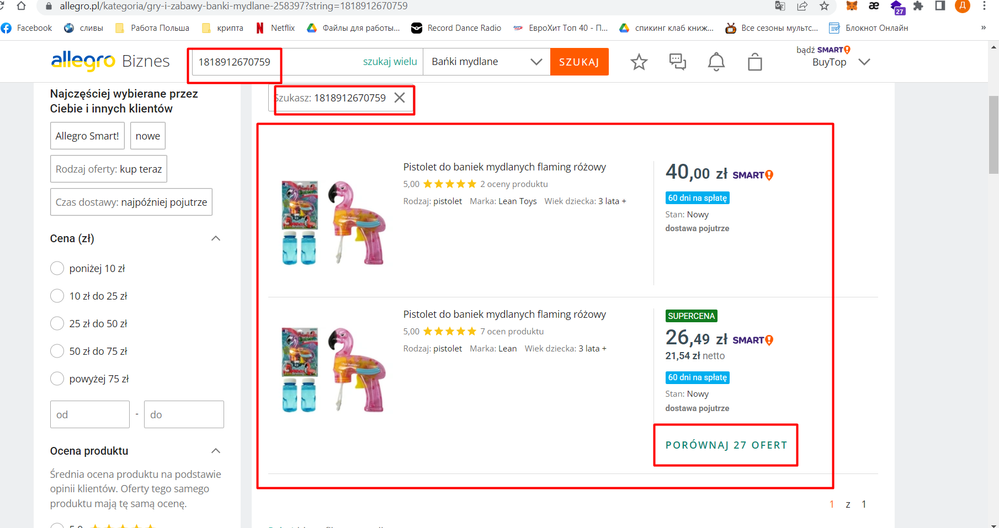This screenshot has height=528, width=999.
Task: Open the browser extensions puzzle icon
Action: click(x=918, y=6)
